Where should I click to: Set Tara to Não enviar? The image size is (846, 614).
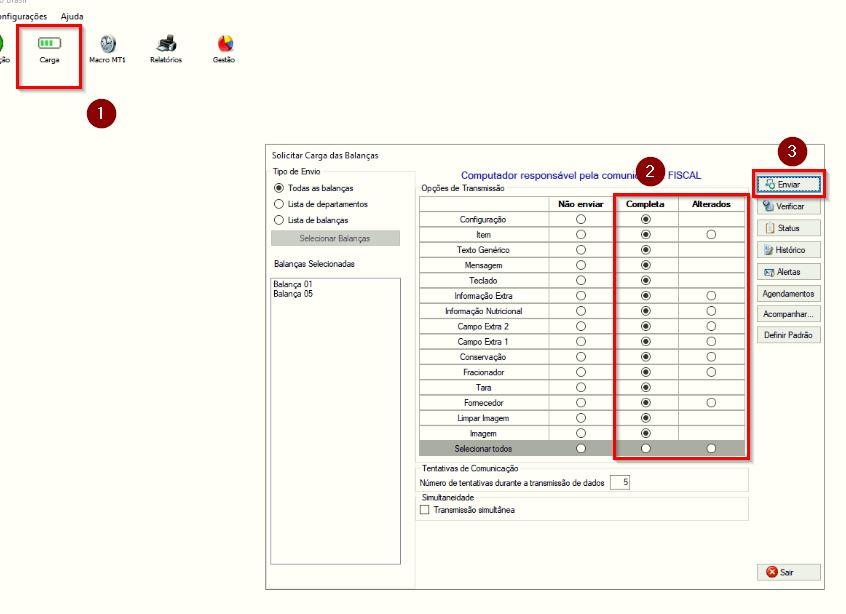[581, 387]
